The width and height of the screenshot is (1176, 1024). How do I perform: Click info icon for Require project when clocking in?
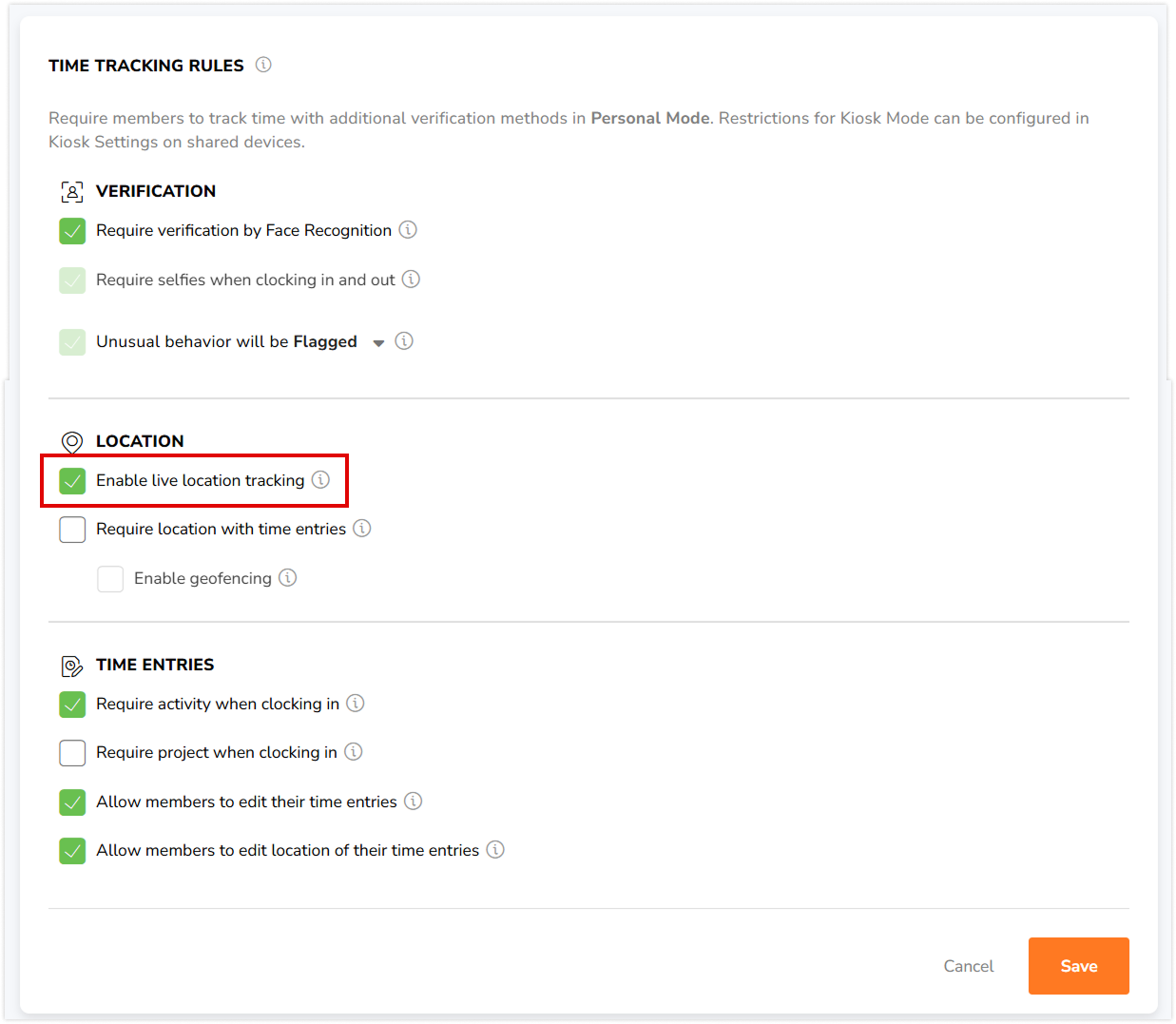[354, 752]
